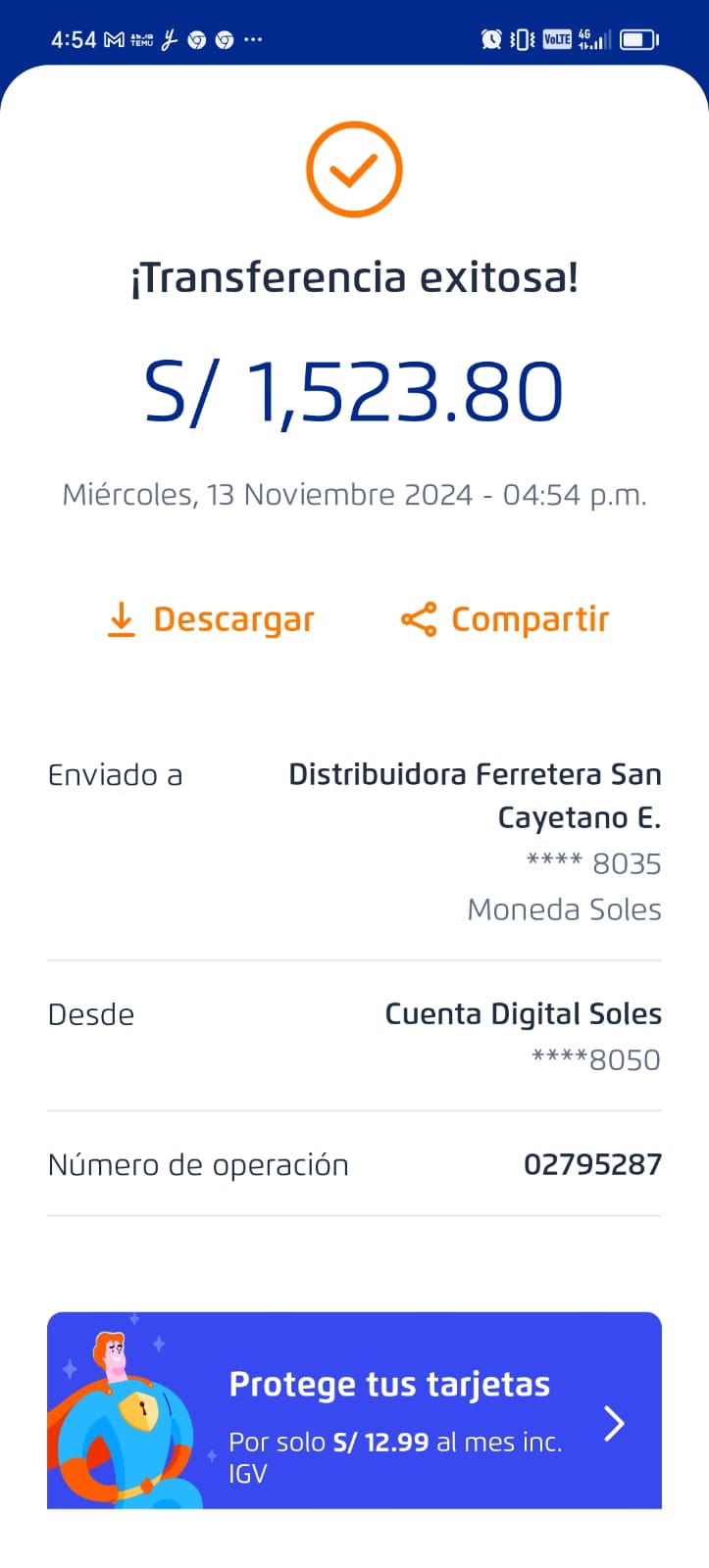Click the share nodes icon
The image size is (709, 1568).
tap(419, 619)
